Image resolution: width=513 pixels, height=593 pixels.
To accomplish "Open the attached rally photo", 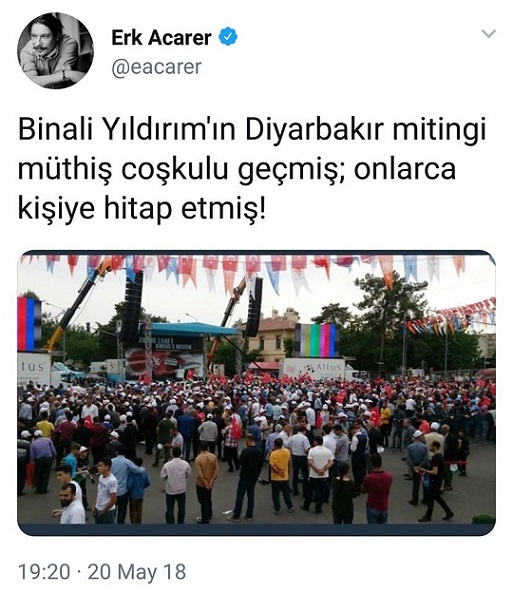I will pyautogui.click(x=256, y=393).
